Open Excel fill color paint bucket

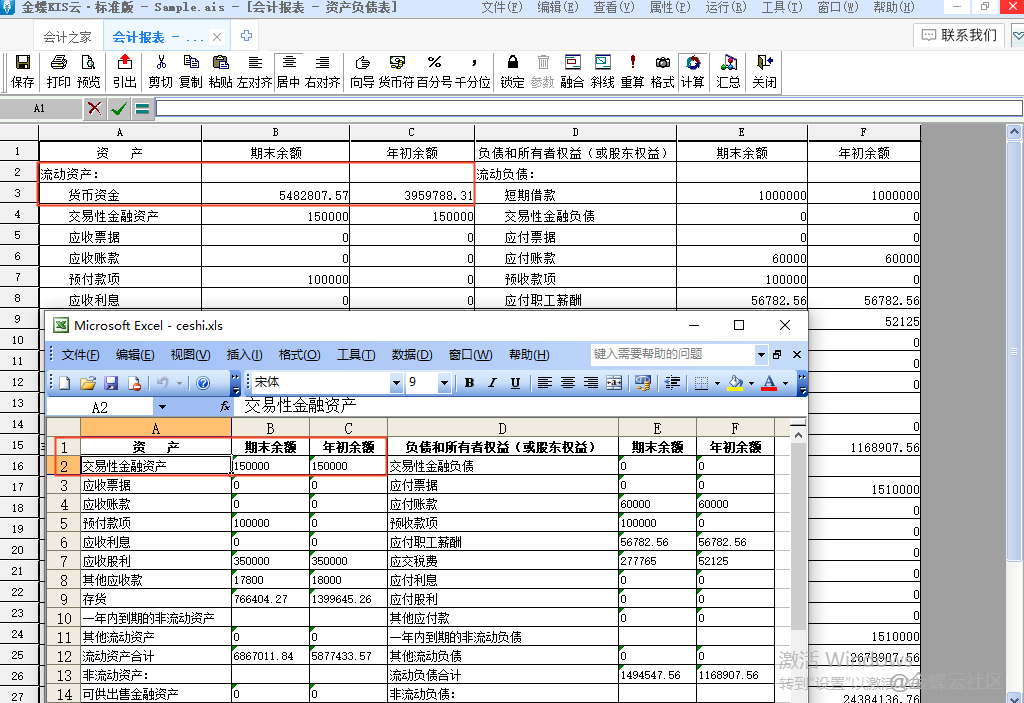(735, 383)
